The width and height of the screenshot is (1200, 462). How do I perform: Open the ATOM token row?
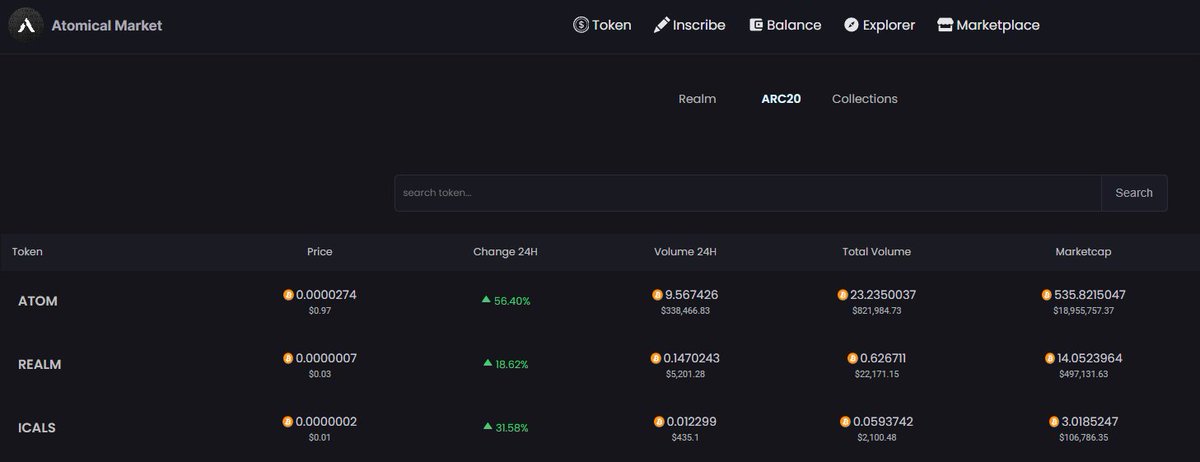pos(600,301)
